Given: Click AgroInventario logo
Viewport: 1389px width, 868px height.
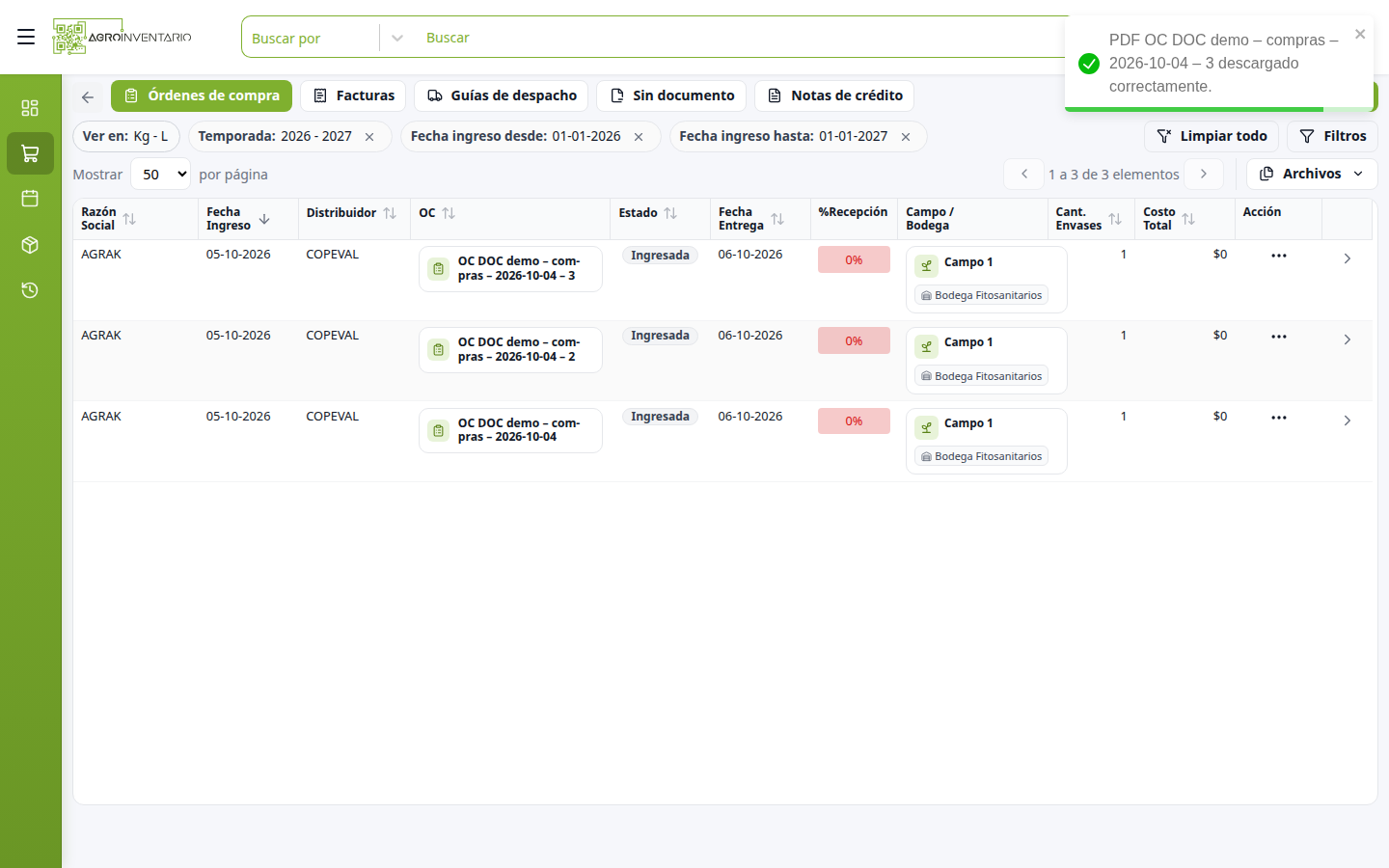Looking at the screenshot, I should click(x=123, y=37).
